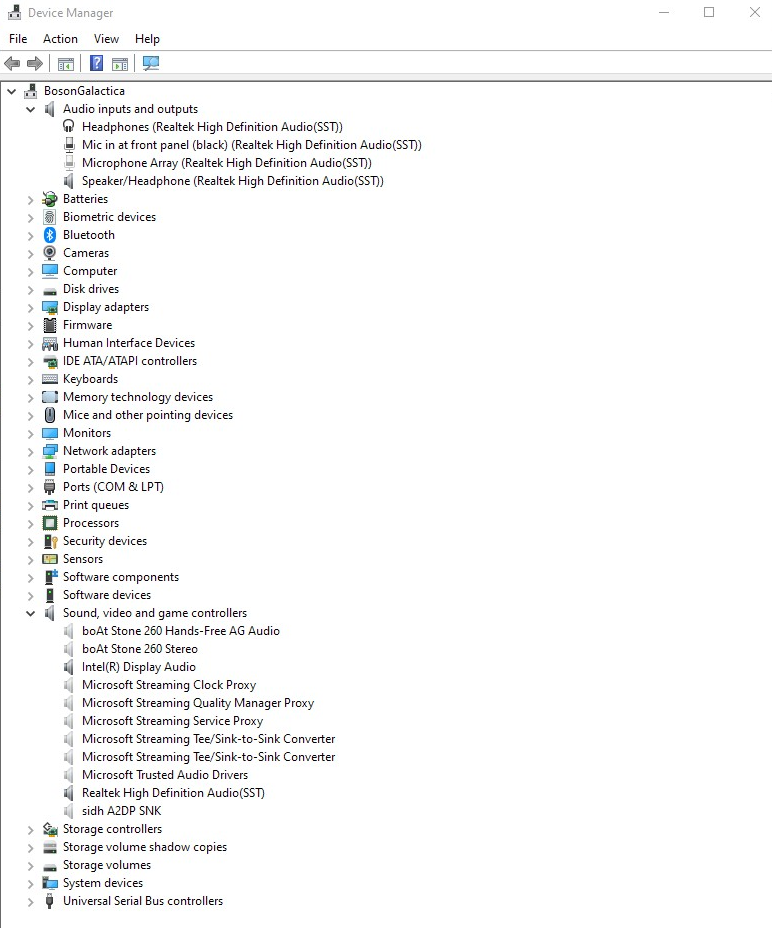Click the action pane toolbar icon
The width and height of the screenshot is (772, 931).
coord(120,63)
